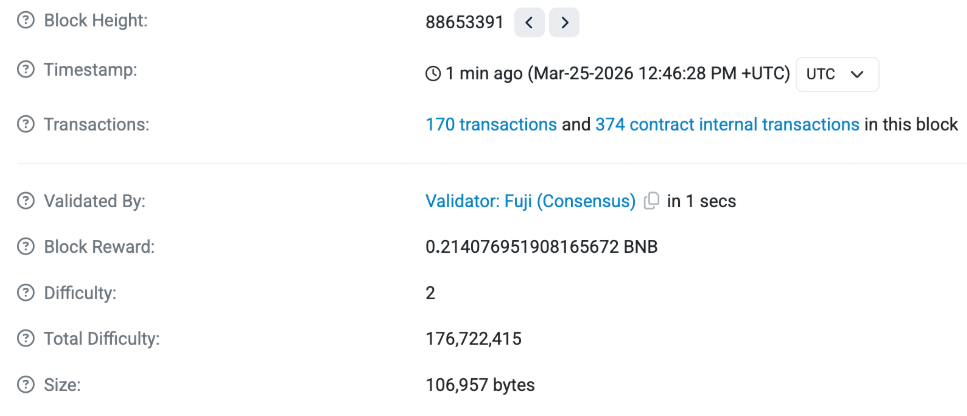
Task: Copy the Fuji validator address
Action: point(651,202)
